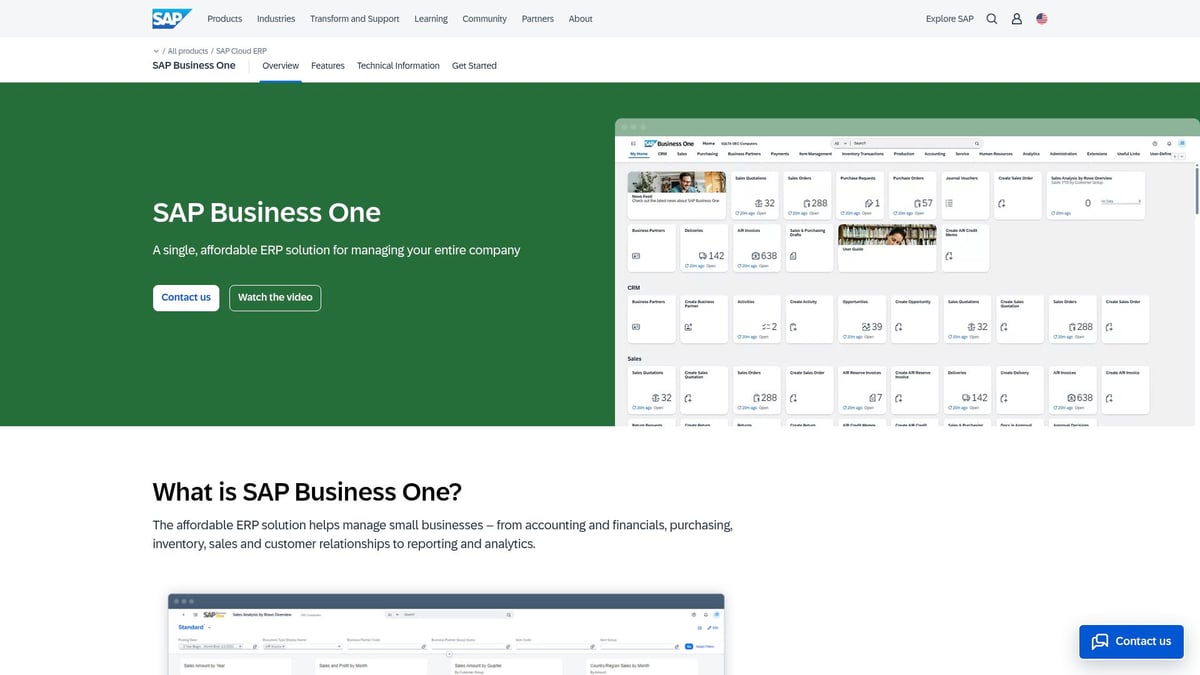
Task: Expand the breadcrumb chevron before All products
Action: point(156,50)
